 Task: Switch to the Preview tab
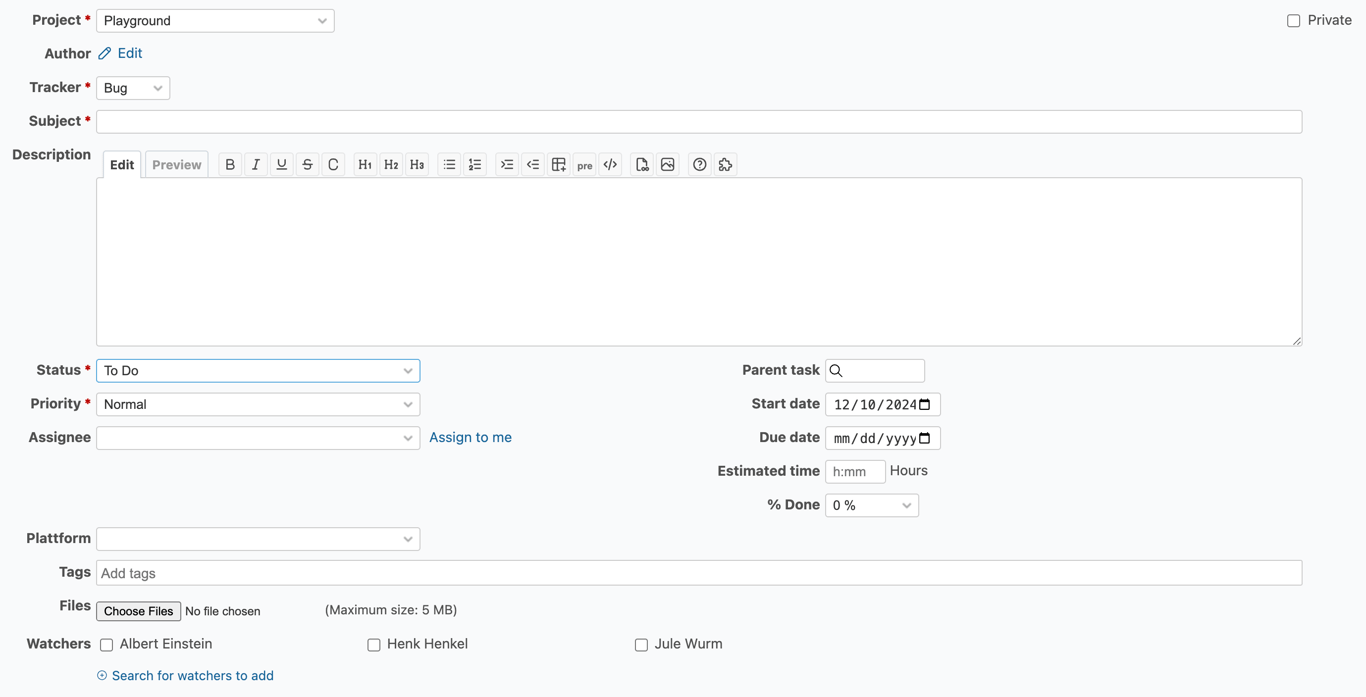(176, 163)
